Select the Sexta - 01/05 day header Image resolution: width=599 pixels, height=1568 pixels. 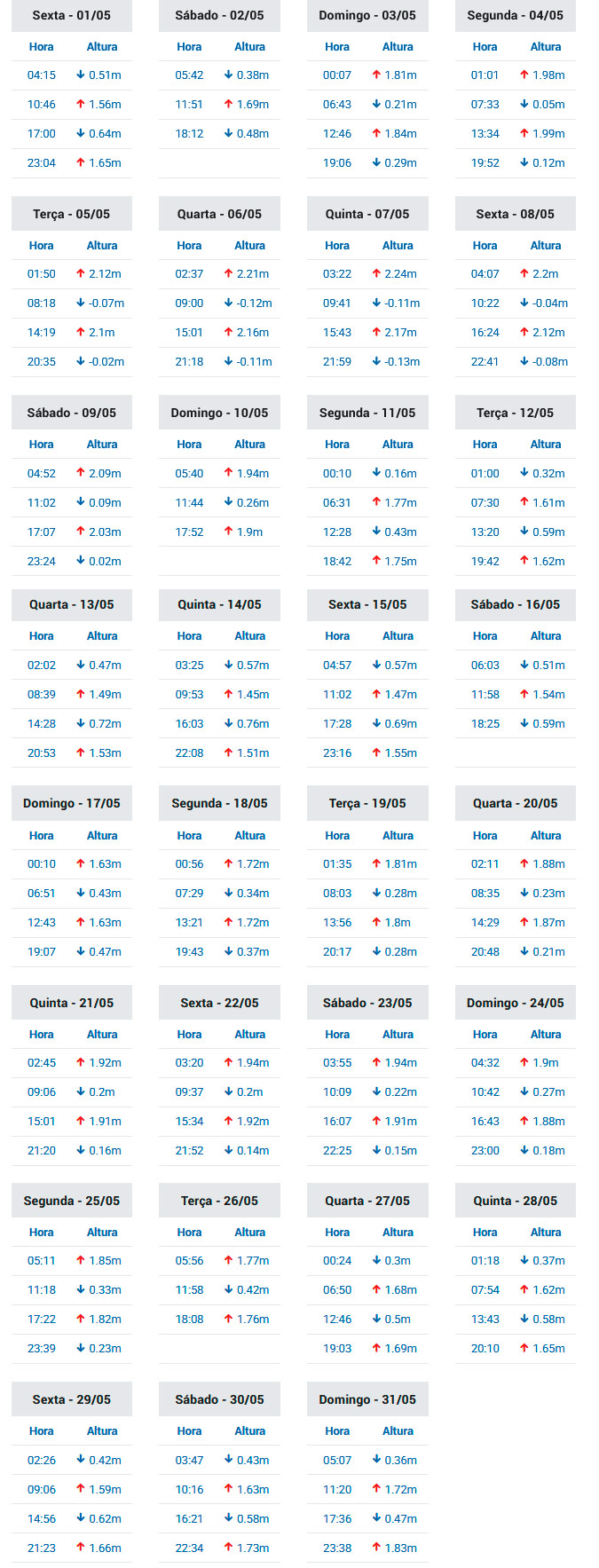pos(72,15)
